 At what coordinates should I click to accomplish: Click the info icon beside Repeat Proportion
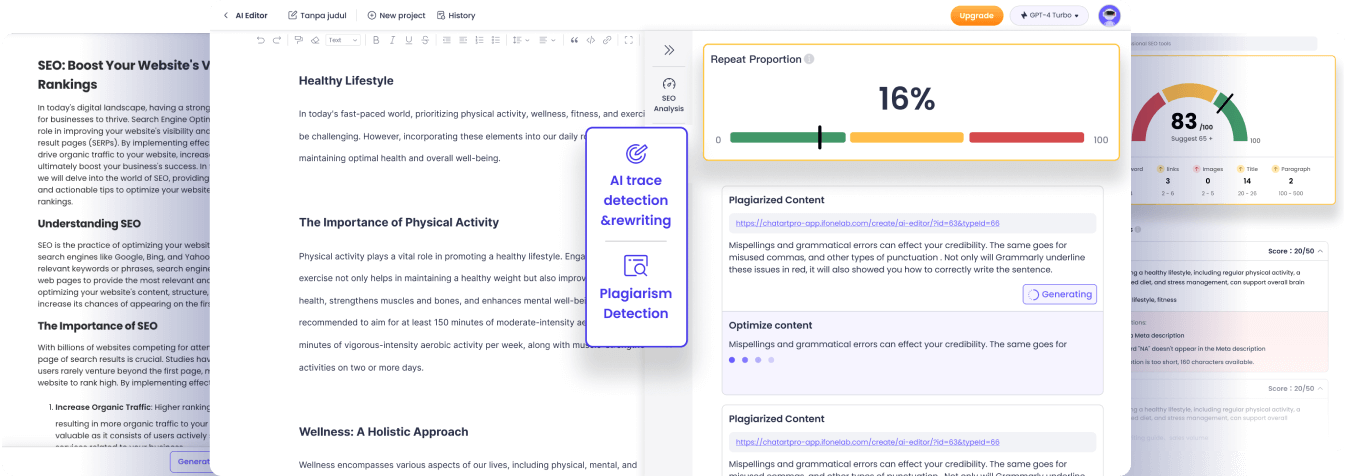click(809, 59)
